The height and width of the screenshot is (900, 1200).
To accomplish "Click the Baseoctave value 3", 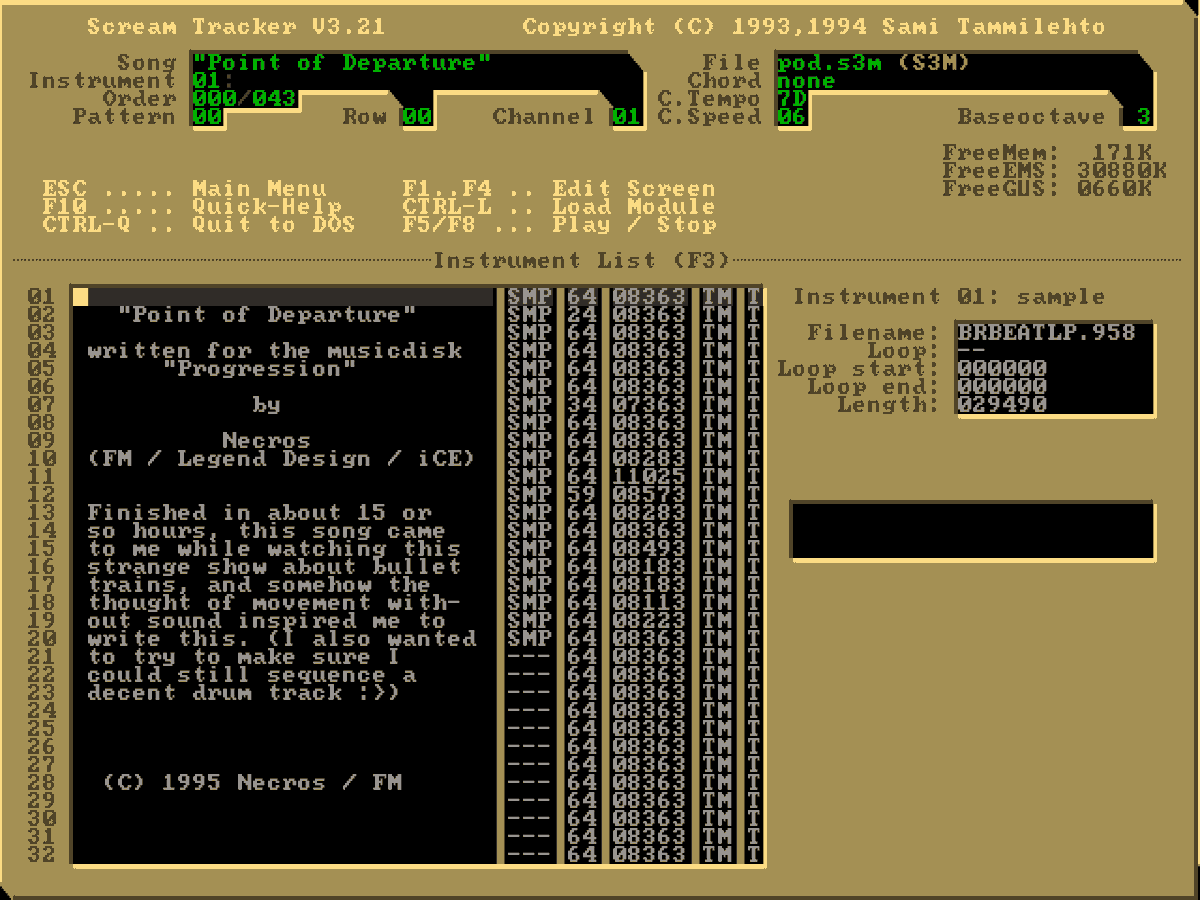I will tap(1143, 117).
